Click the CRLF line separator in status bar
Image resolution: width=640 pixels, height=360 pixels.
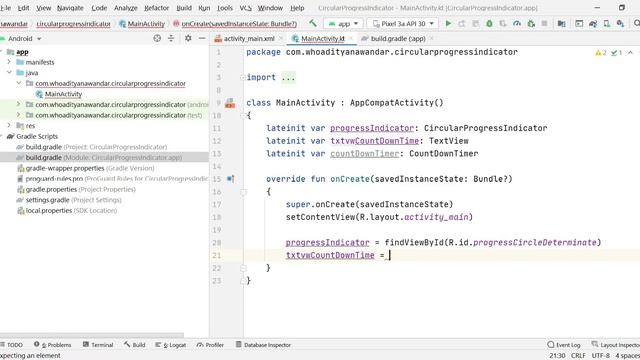[x=578, y=356]
